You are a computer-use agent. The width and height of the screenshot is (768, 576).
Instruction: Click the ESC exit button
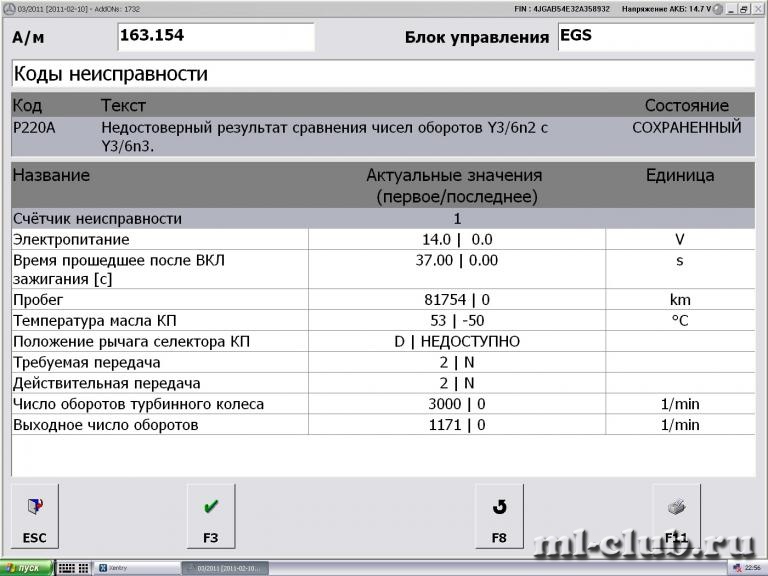35,516
